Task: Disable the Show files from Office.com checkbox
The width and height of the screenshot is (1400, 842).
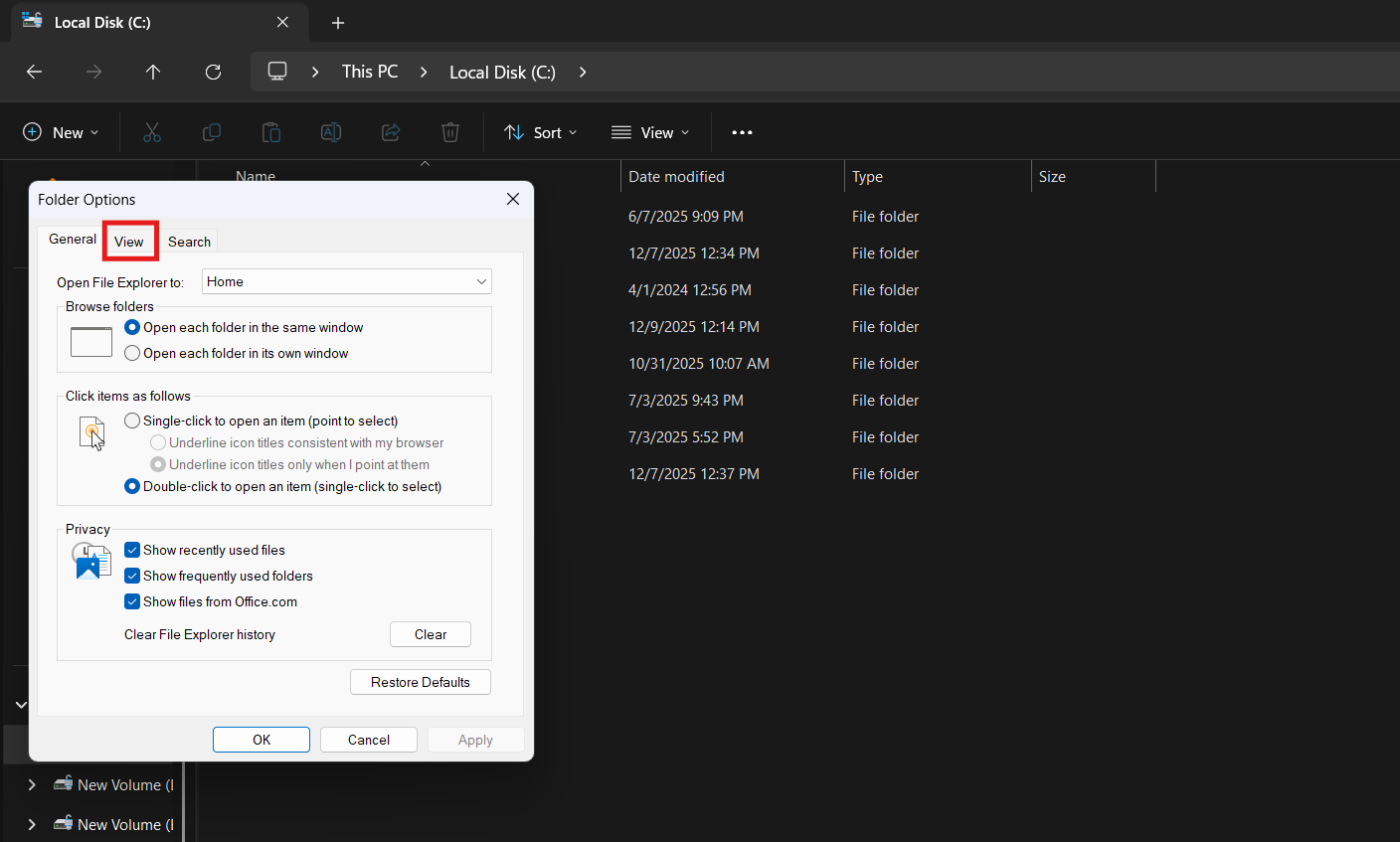Action: [x=131, y=601]
